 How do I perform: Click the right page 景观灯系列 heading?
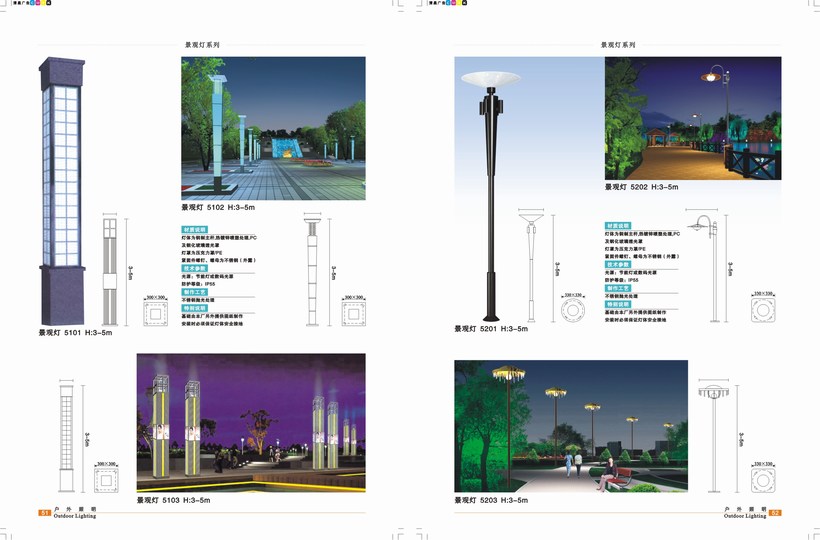[x=617, y=45]
